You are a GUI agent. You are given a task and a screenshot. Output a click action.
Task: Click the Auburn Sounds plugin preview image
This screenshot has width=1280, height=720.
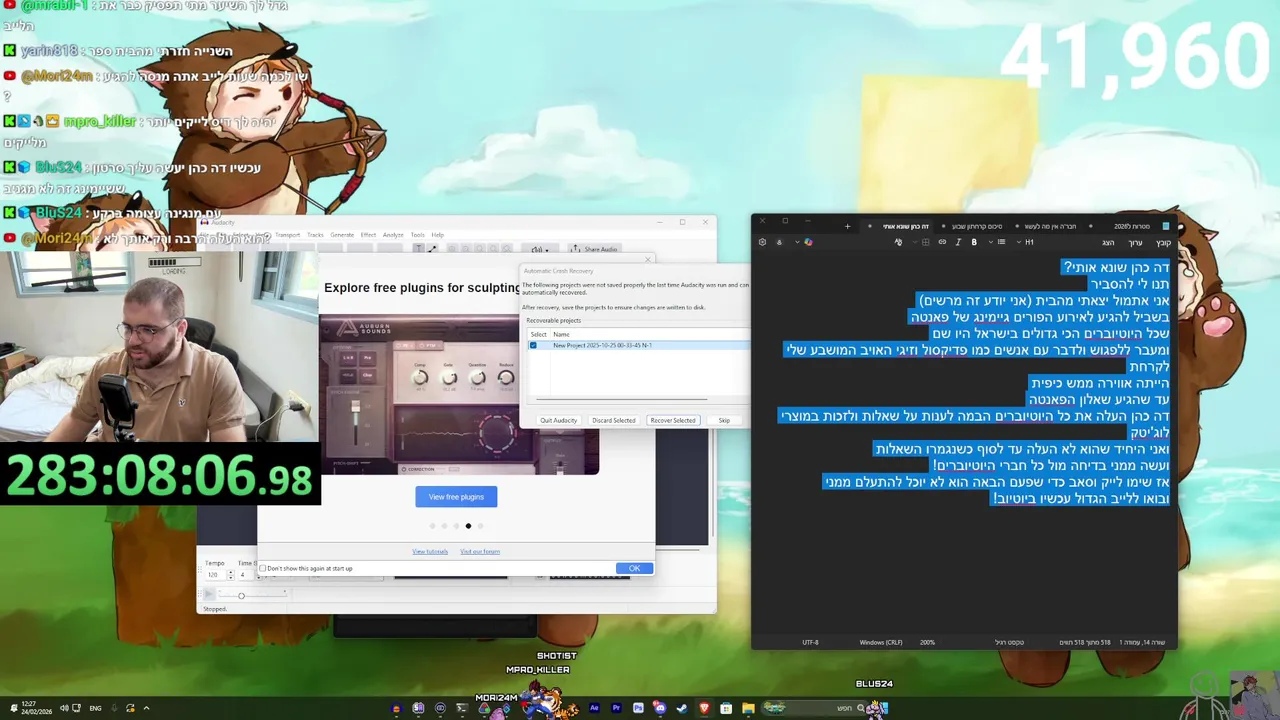pyautogui.click(x=459, y=394)
